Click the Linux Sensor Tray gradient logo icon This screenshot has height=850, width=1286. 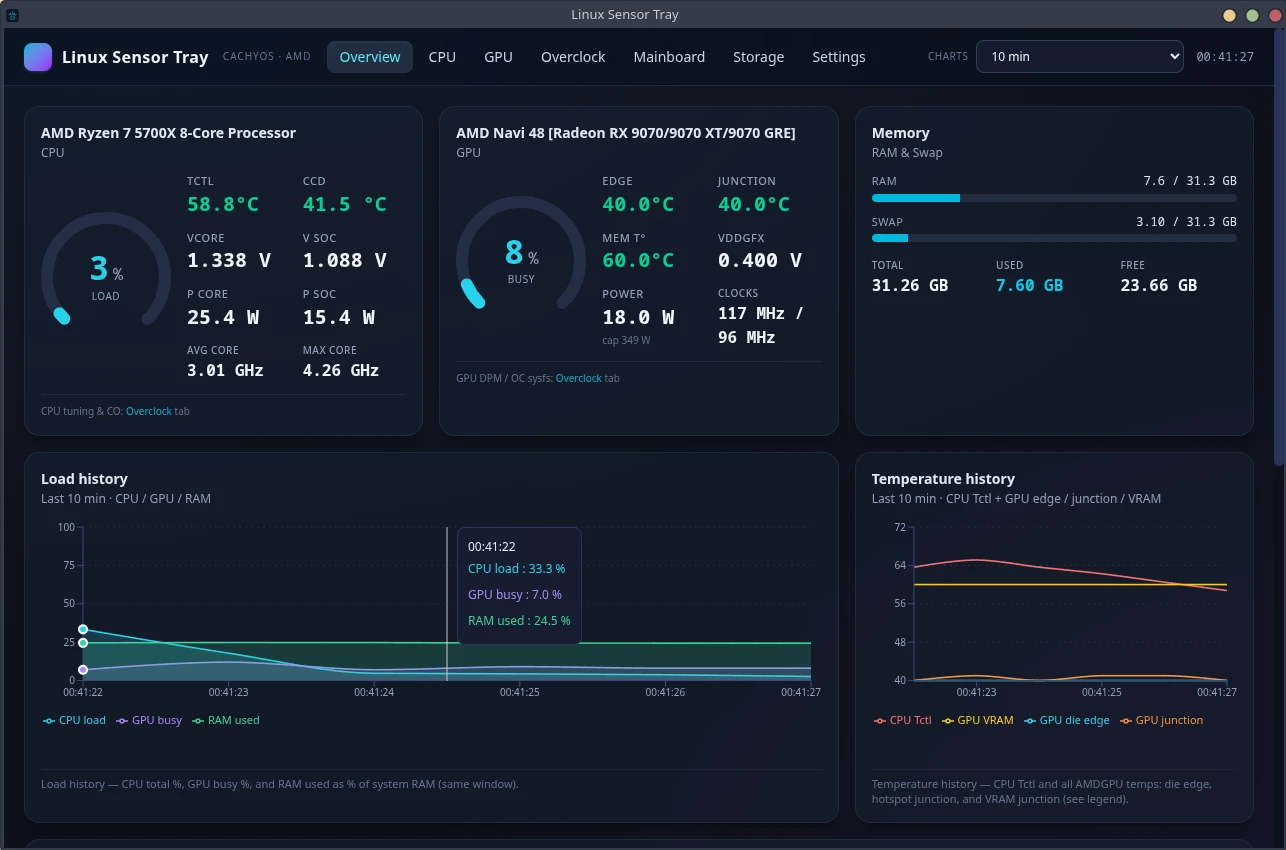[x=38, y=57]
